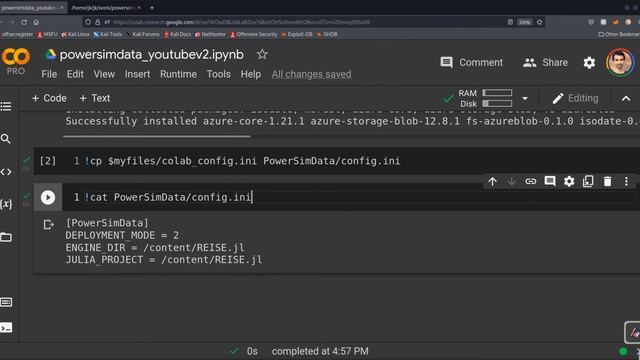Open the Kali Tools bookmark
Image resolution: width=640 pixels, height=360 pixels.
pos(108,34)
